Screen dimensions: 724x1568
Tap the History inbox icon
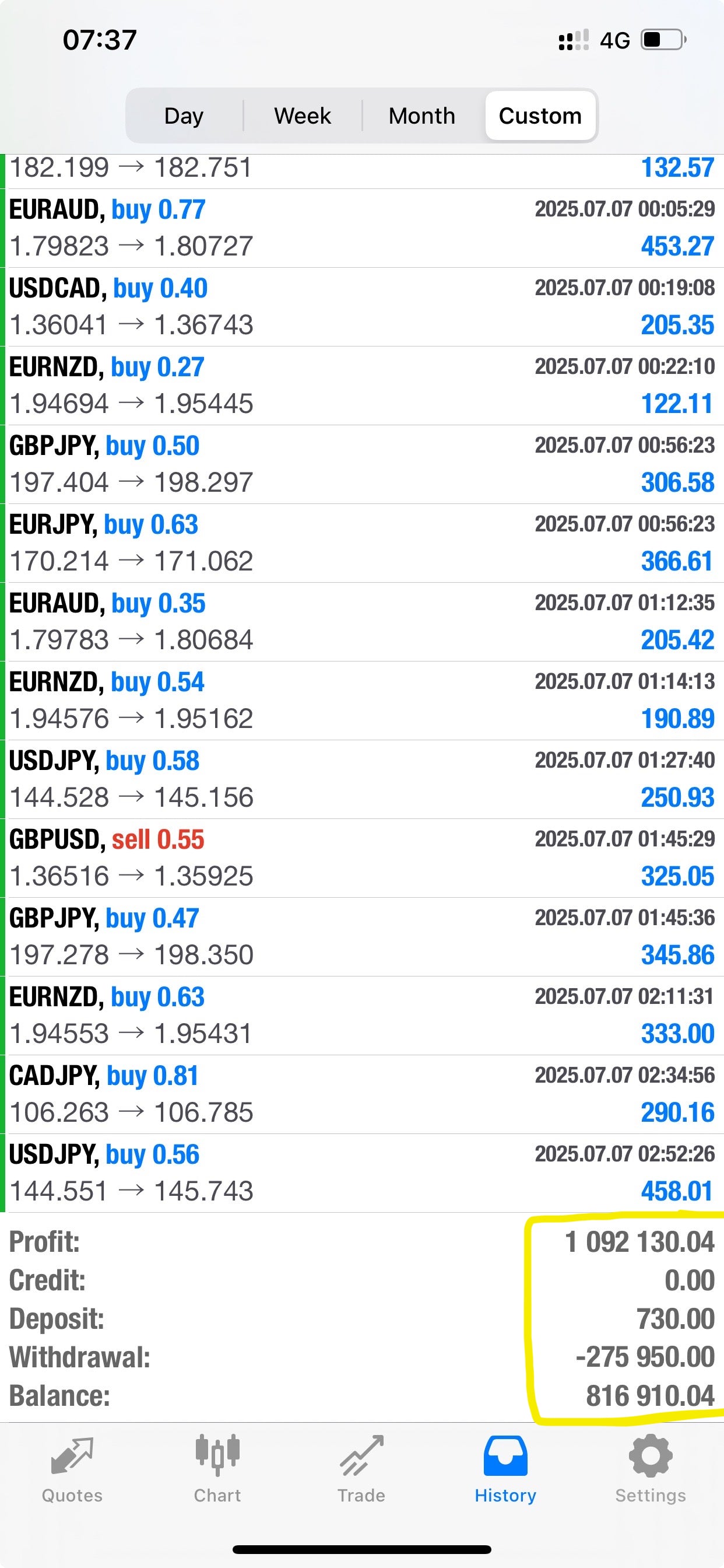point(505,1456)
